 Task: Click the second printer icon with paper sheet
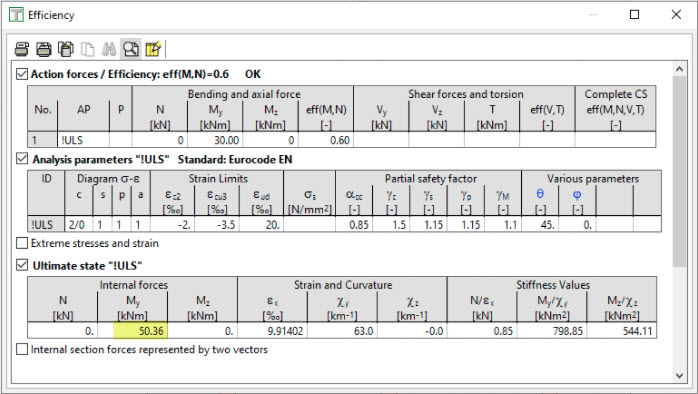point(44,49)
